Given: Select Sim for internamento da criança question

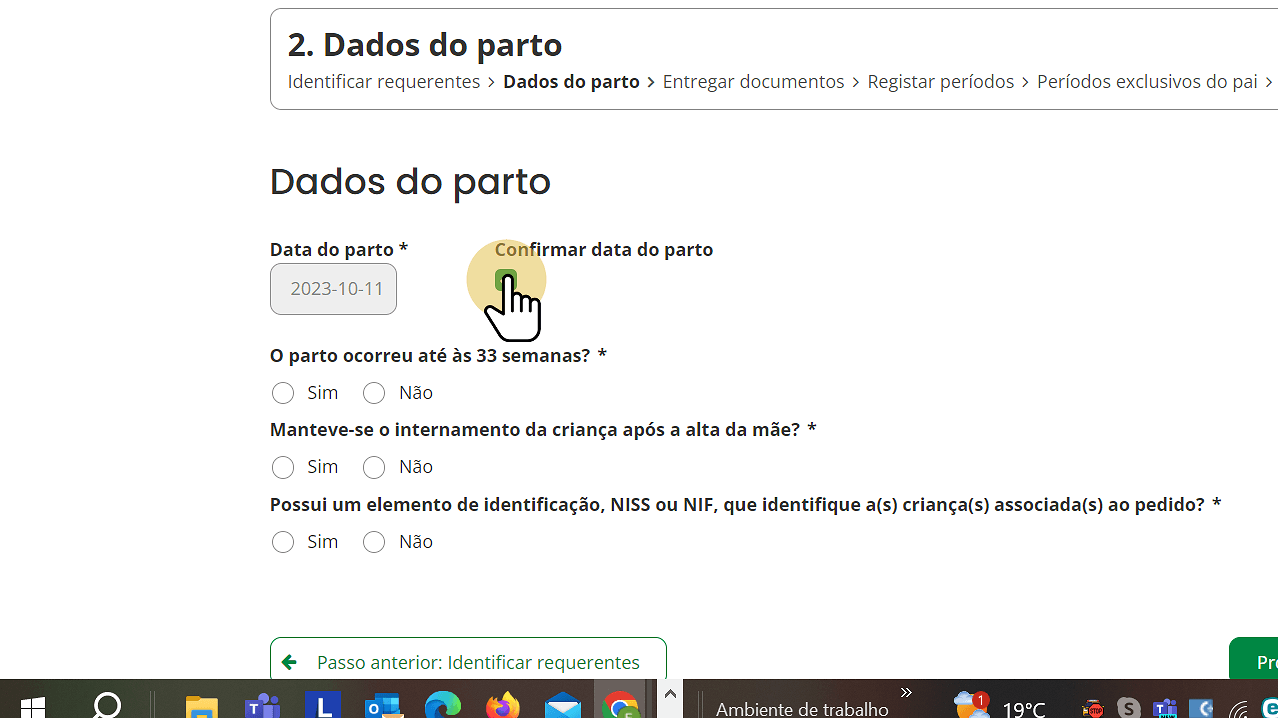Looking at the screenshot, I should pos(283,467).
